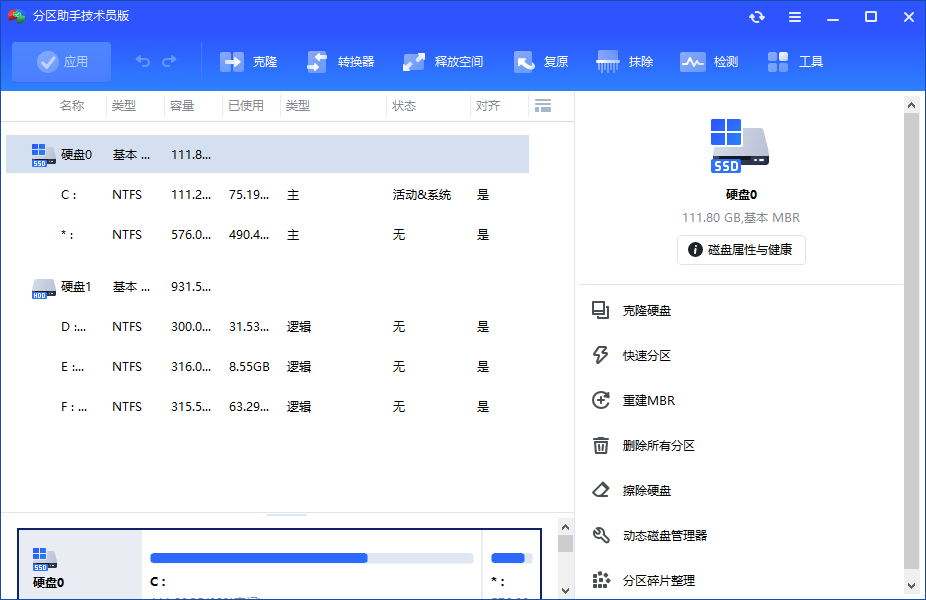Select the 硬盘1 disk row
The image size is (926, 600).
(x=76, y=287)
